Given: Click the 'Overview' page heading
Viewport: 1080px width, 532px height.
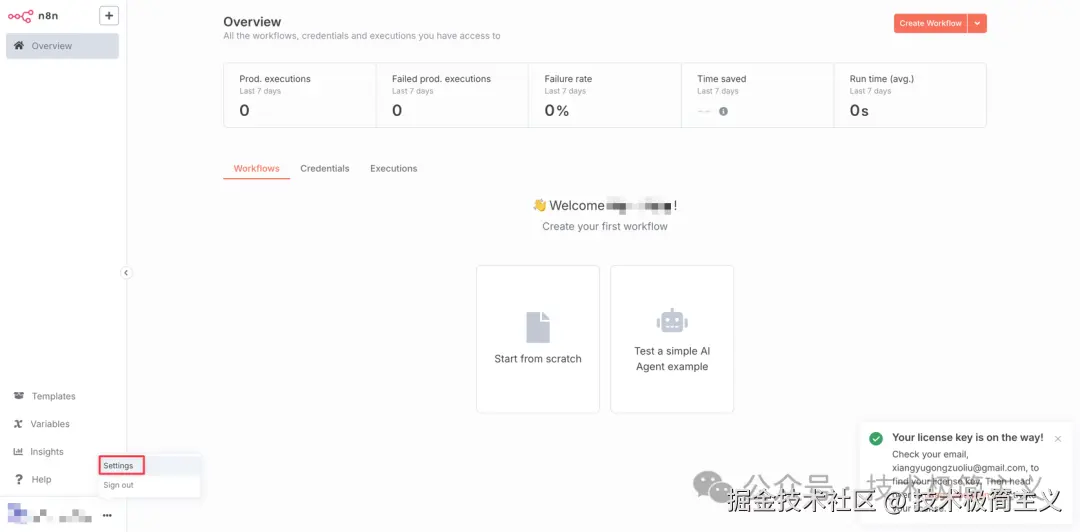Looking at the screenshot, I should pos(252,22).
